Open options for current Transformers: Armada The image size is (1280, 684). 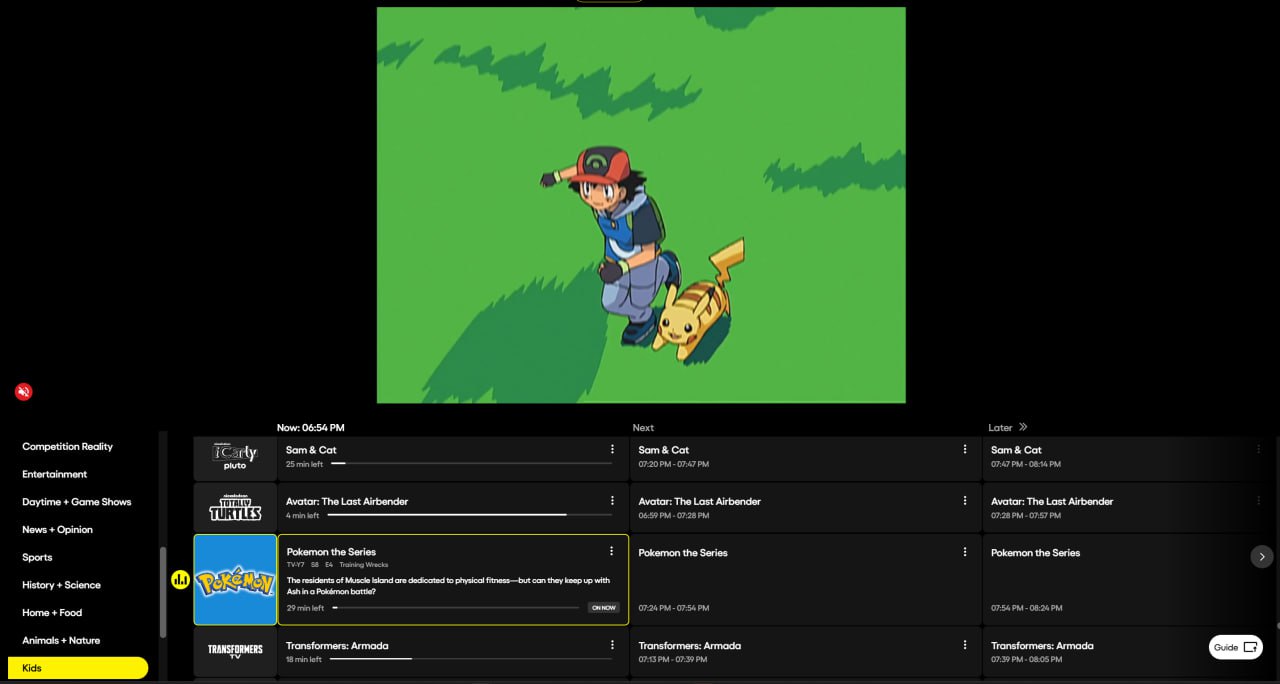coord(612,645)
